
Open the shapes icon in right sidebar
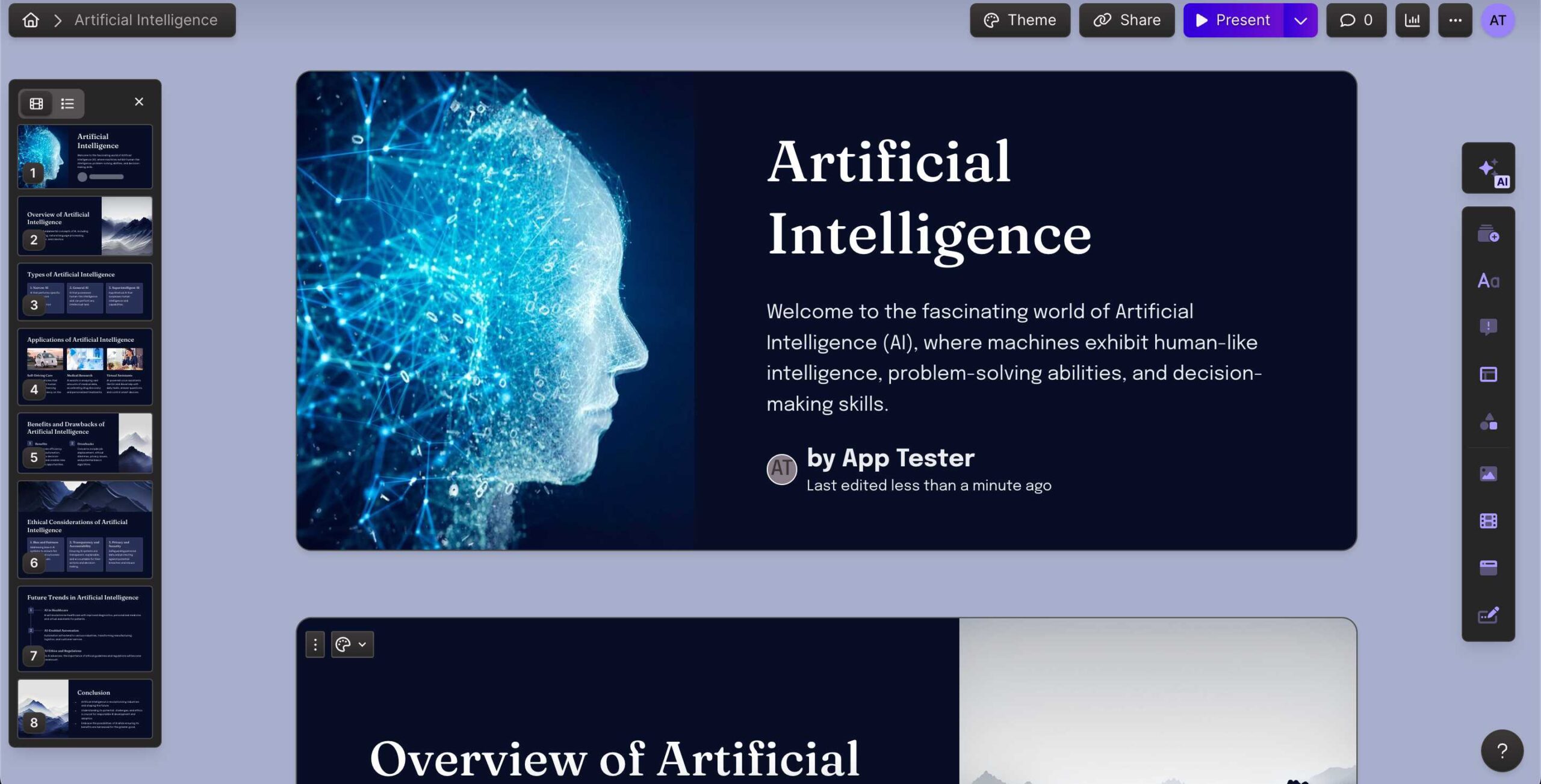click(x=1489, y=422)
